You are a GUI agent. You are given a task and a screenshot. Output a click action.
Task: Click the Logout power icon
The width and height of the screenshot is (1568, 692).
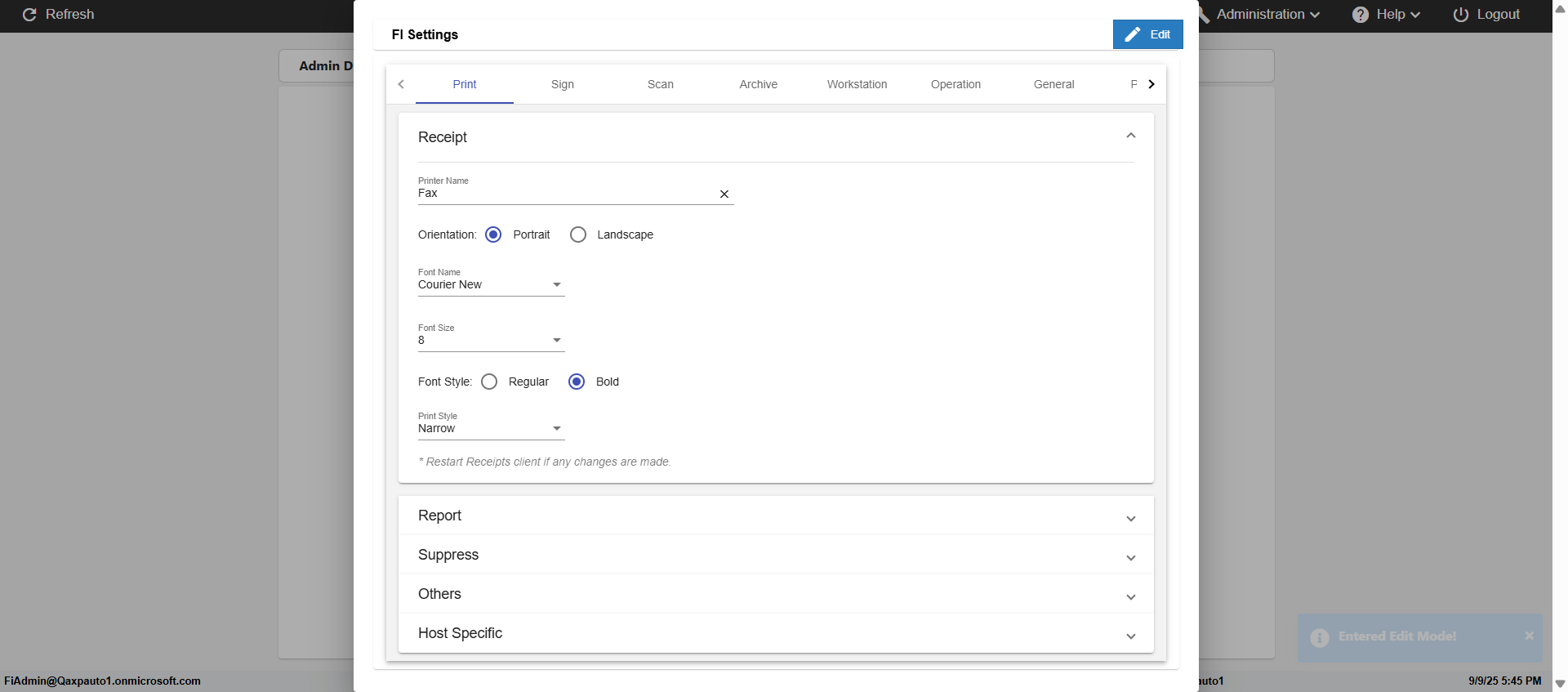click(x=1461, y=15)
